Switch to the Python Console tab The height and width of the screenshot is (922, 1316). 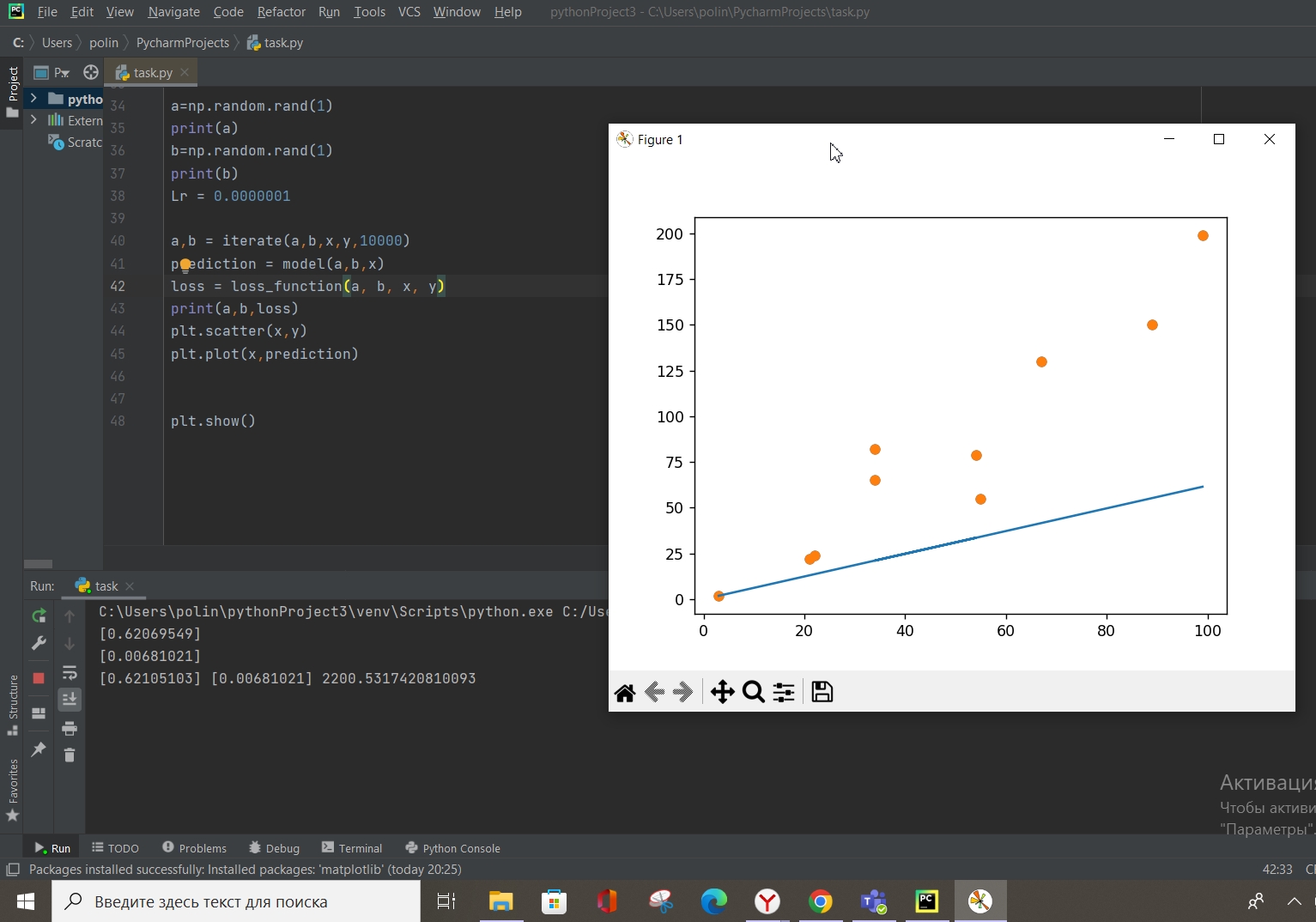[x=461, y=848]
